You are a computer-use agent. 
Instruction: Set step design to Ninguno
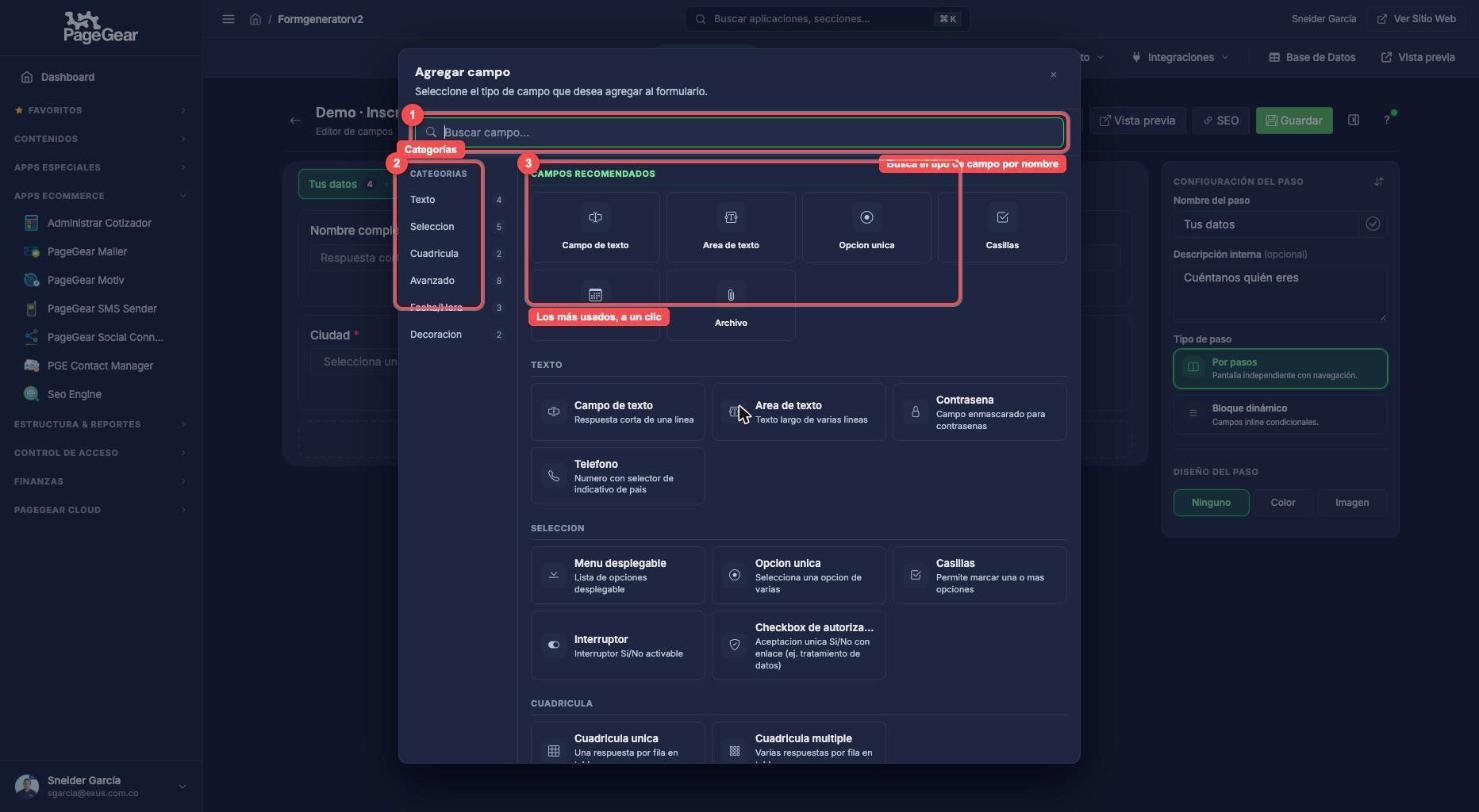click(x=1211, y=502)
